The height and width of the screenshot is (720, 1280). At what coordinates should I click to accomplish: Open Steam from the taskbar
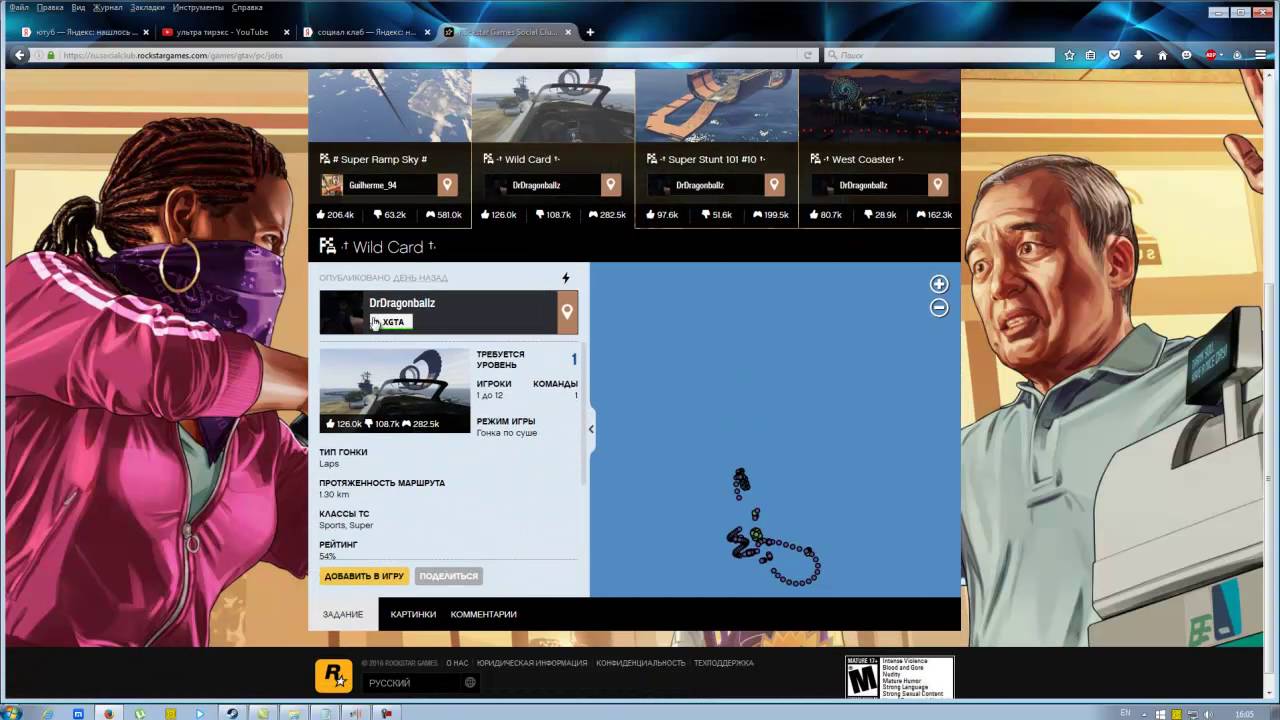coord(232,713)
